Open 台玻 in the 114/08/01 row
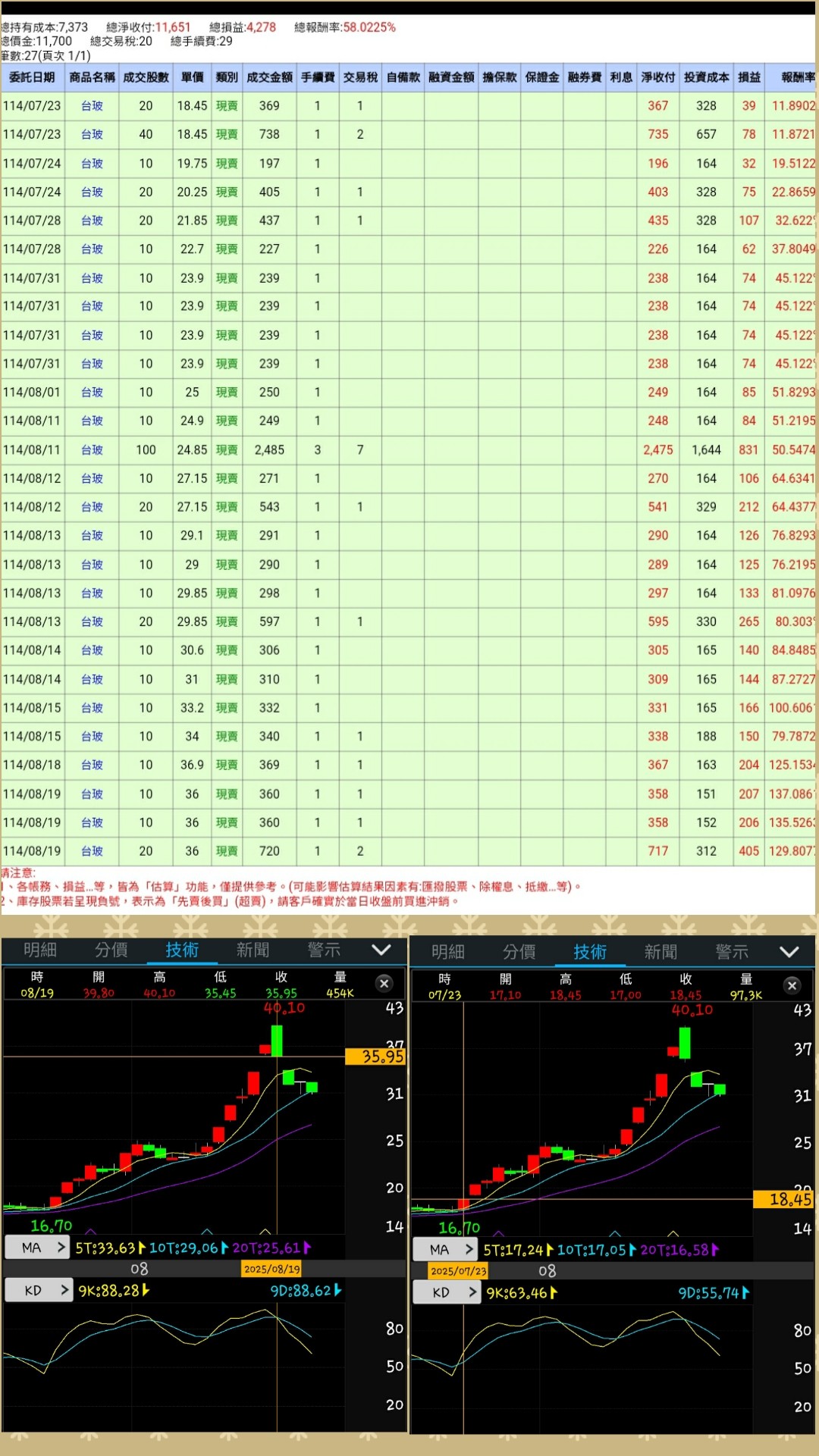The height and width of the screenshot is (1456, 819). click(x=92, y=393)
